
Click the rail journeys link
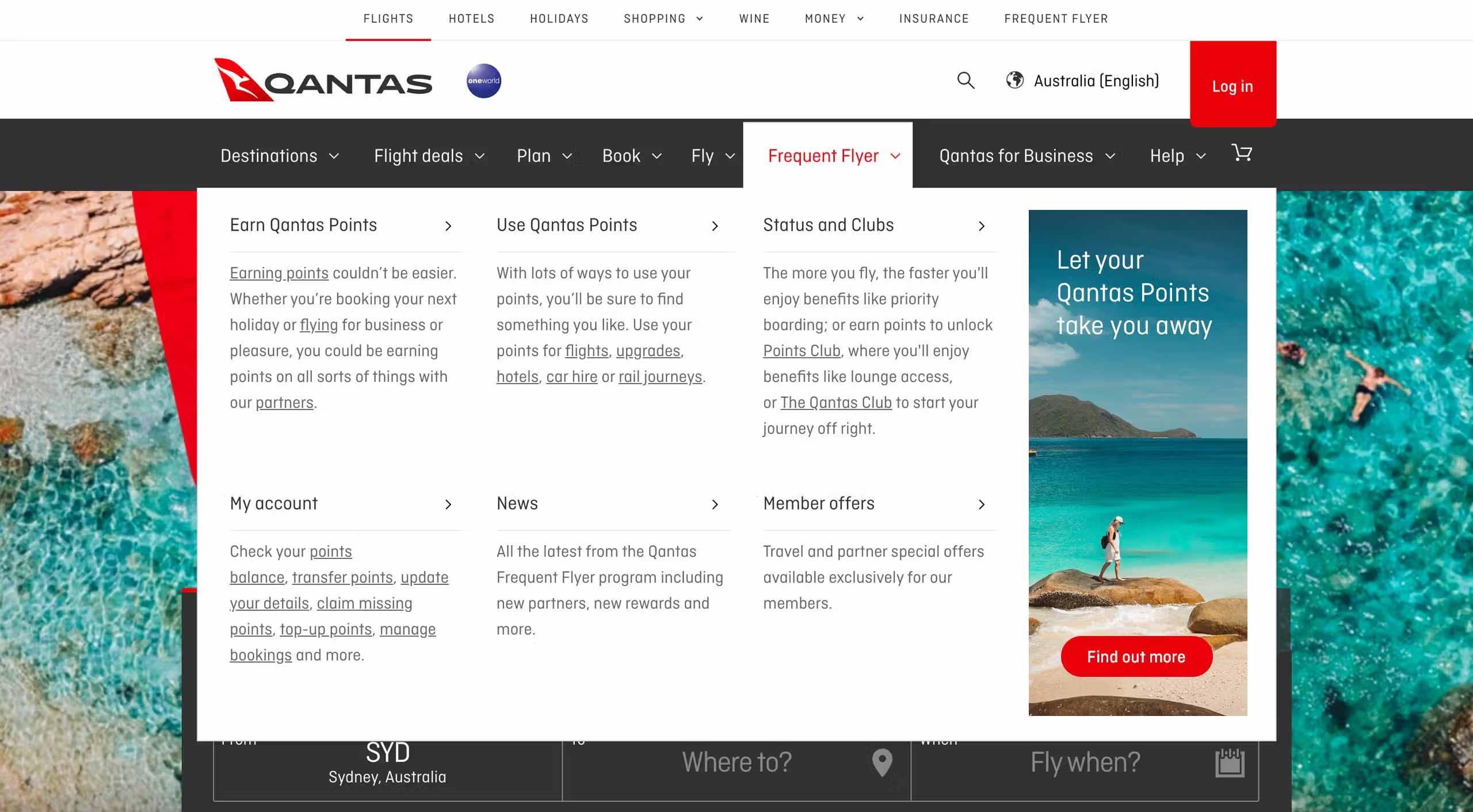[660, 377]
